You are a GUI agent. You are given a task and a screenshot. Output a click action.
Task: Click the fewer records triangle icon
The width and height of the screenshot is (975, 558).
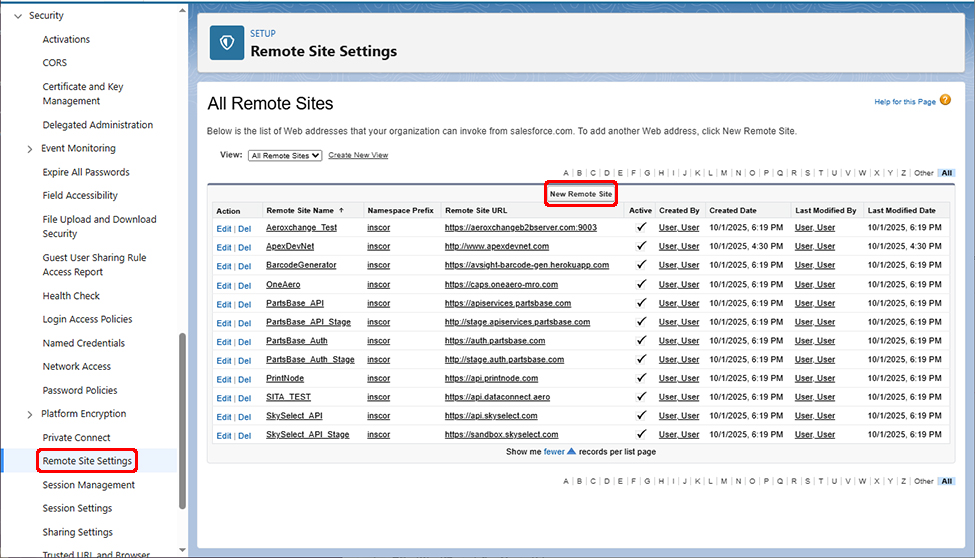(571, 451)
